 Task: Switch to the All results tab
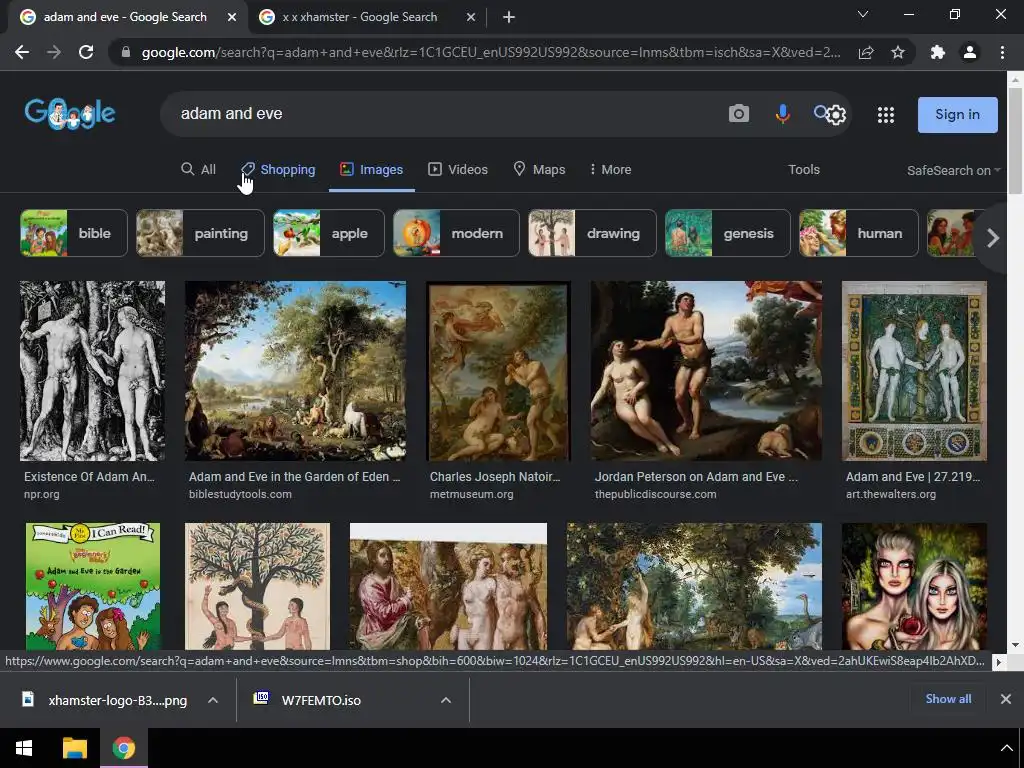click(199, 170)
